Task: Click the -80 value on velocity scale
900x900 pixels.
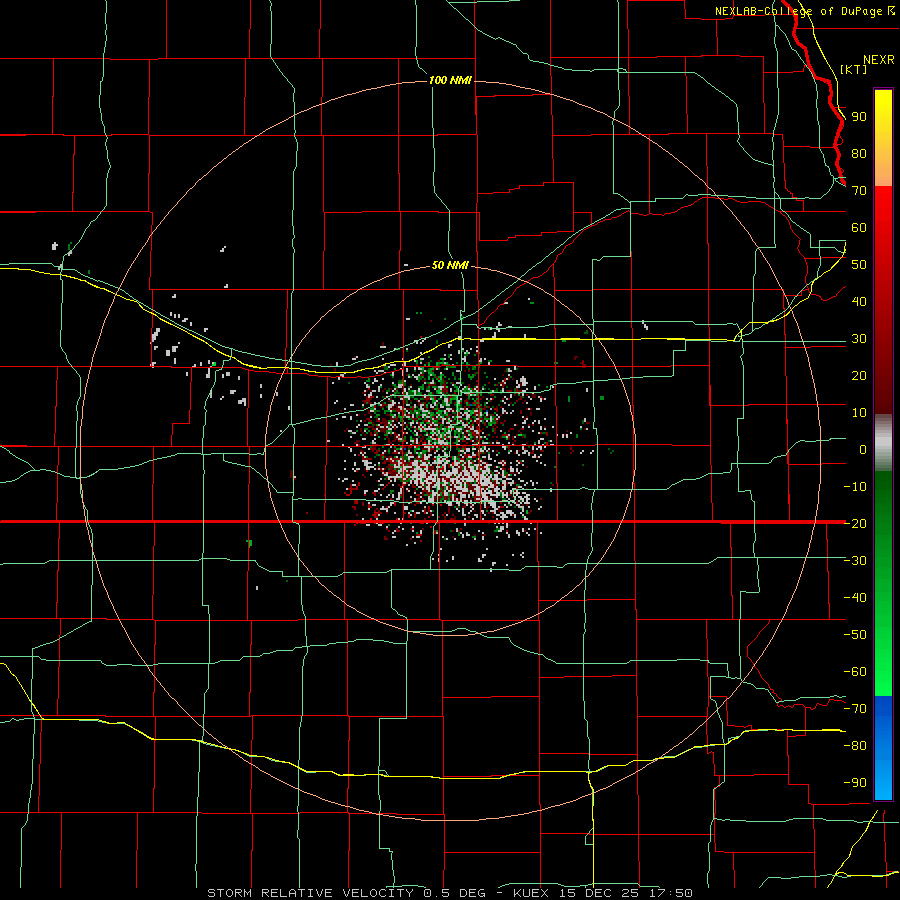Action: point(855,746)
